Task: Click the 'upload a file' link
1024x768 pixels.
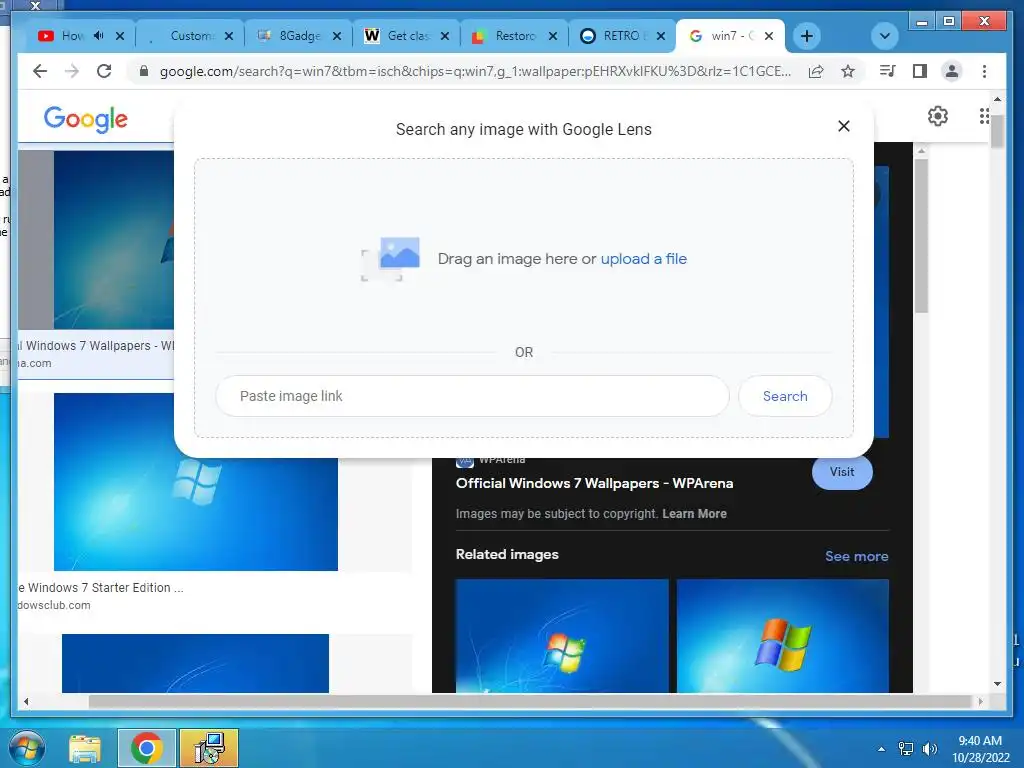Action: pos(643,259)
